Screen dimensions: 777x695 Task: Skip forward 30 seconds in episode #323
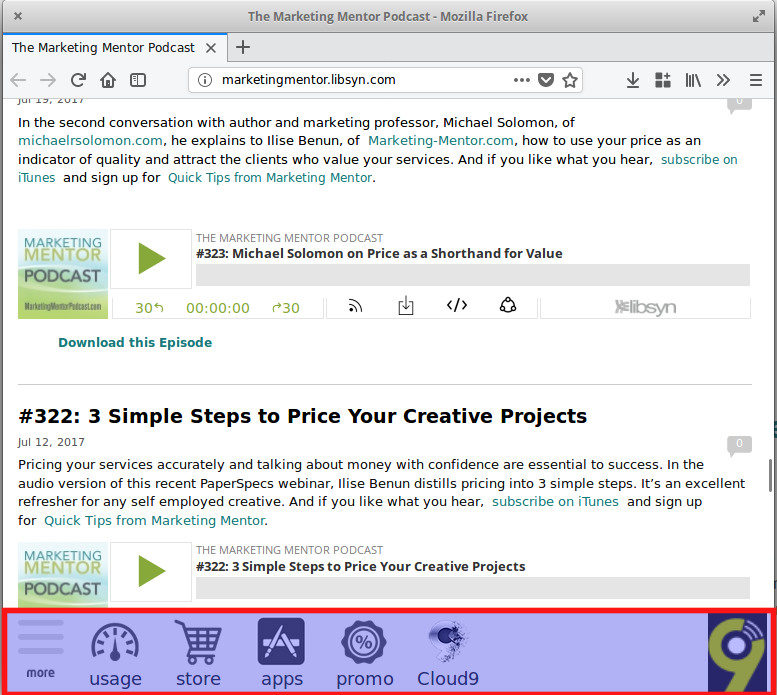coord(286,308)
